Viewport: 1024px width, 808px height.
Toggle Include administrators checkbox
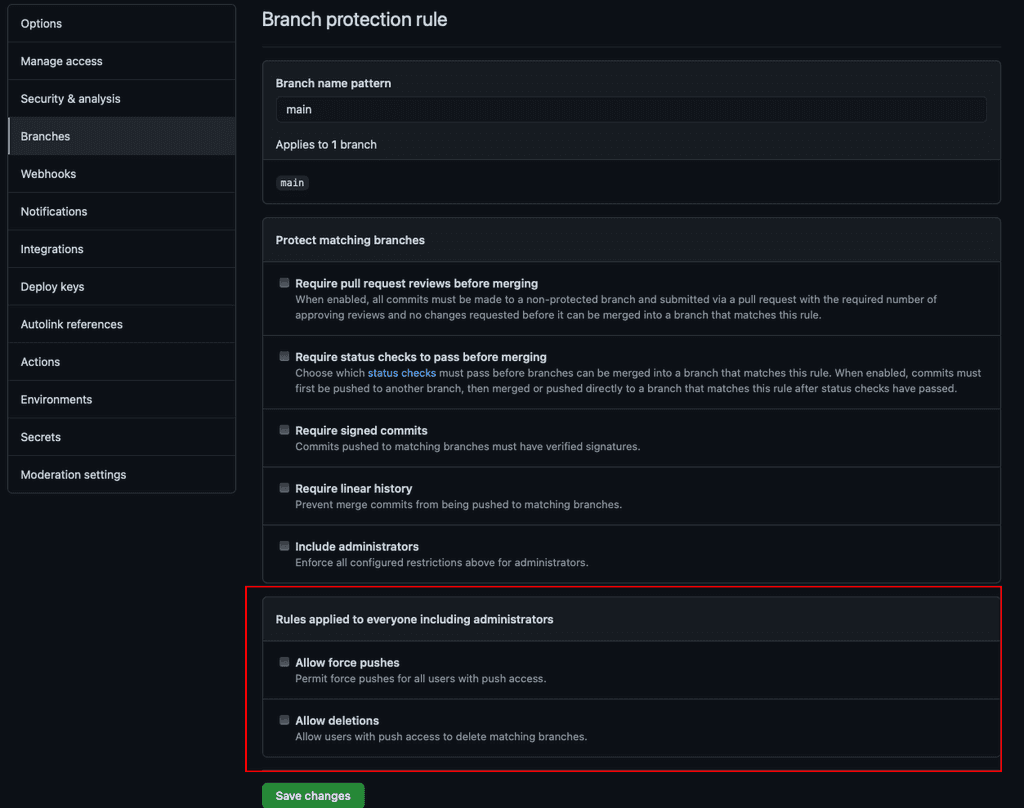tap(285, 546)
